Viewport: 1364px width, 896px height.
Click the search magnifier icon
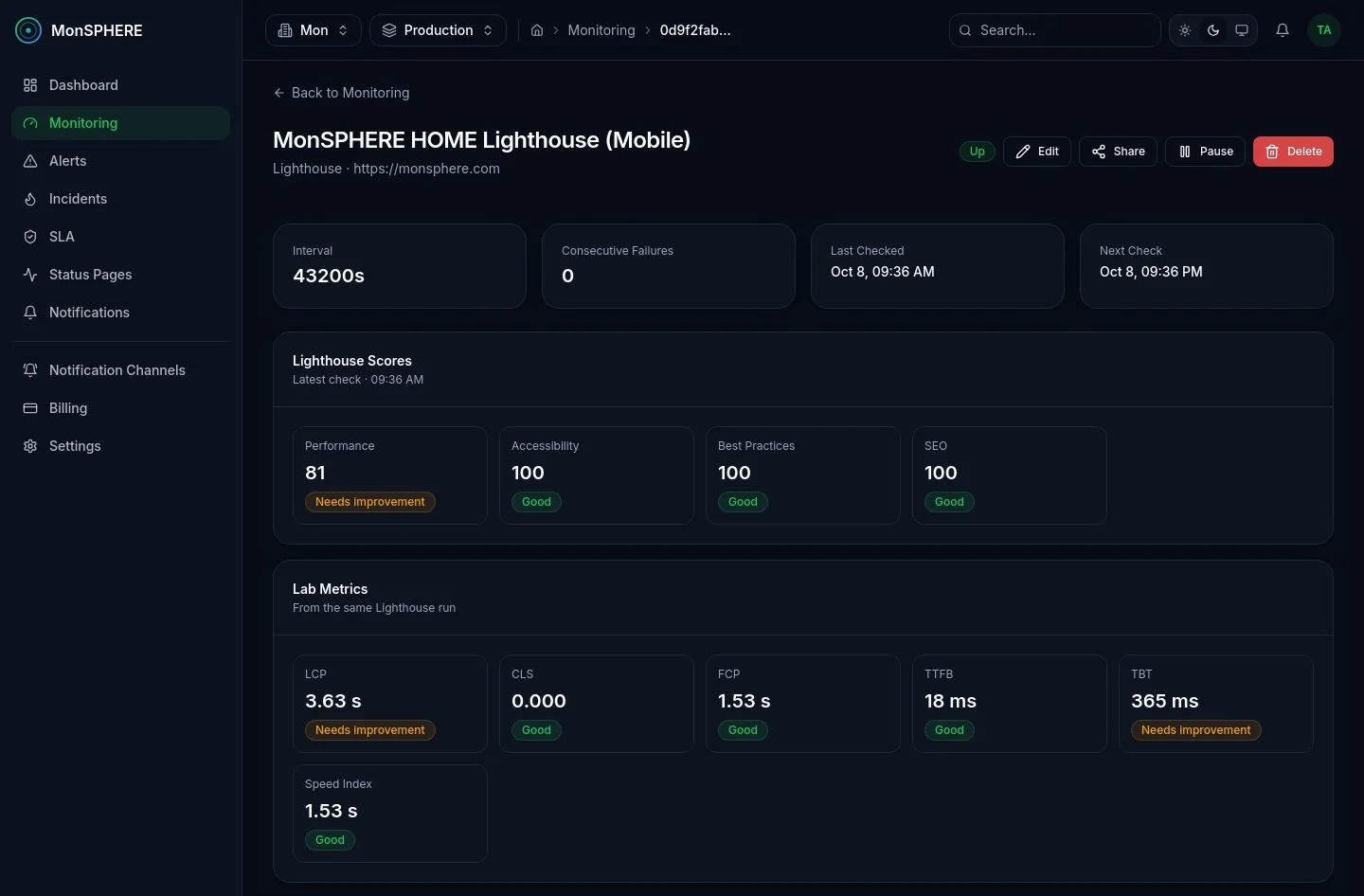(x=965, y=30)
